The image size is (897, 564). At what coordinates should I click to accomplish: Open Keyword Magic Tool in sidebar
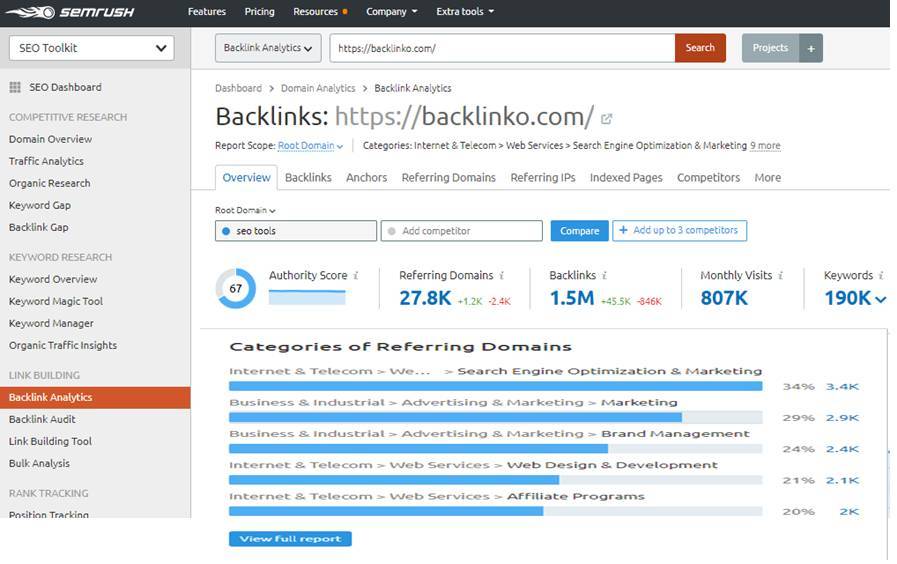[56, 301]
